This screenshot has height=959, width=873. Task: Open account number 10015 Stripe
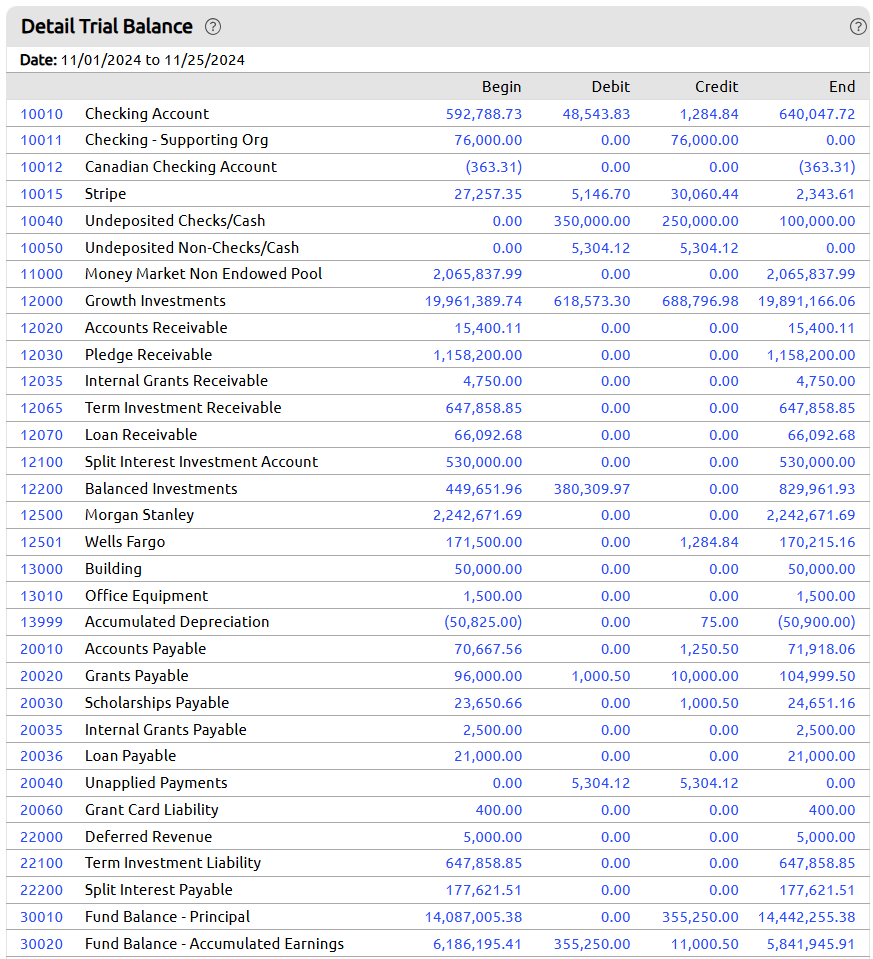[x=42, y=194]
